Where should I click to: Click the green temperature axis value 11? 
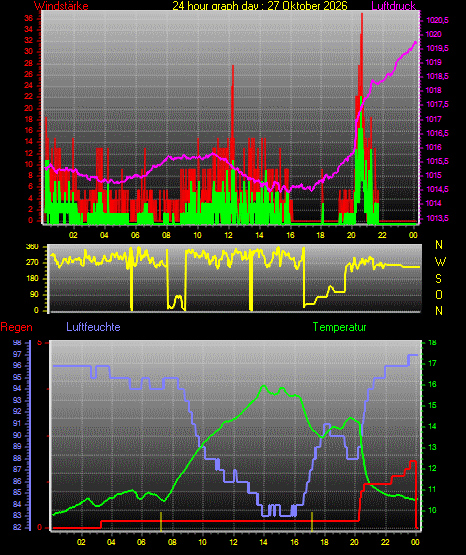(432, 490)
